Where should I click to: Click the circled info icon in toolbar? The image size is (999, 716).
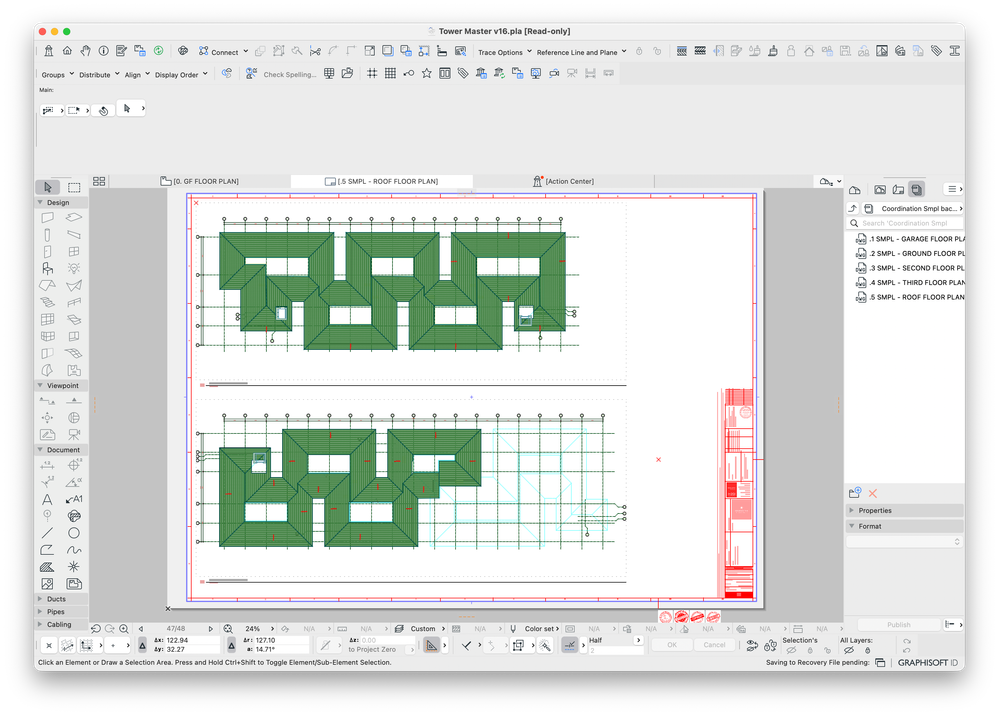(103, 51)
